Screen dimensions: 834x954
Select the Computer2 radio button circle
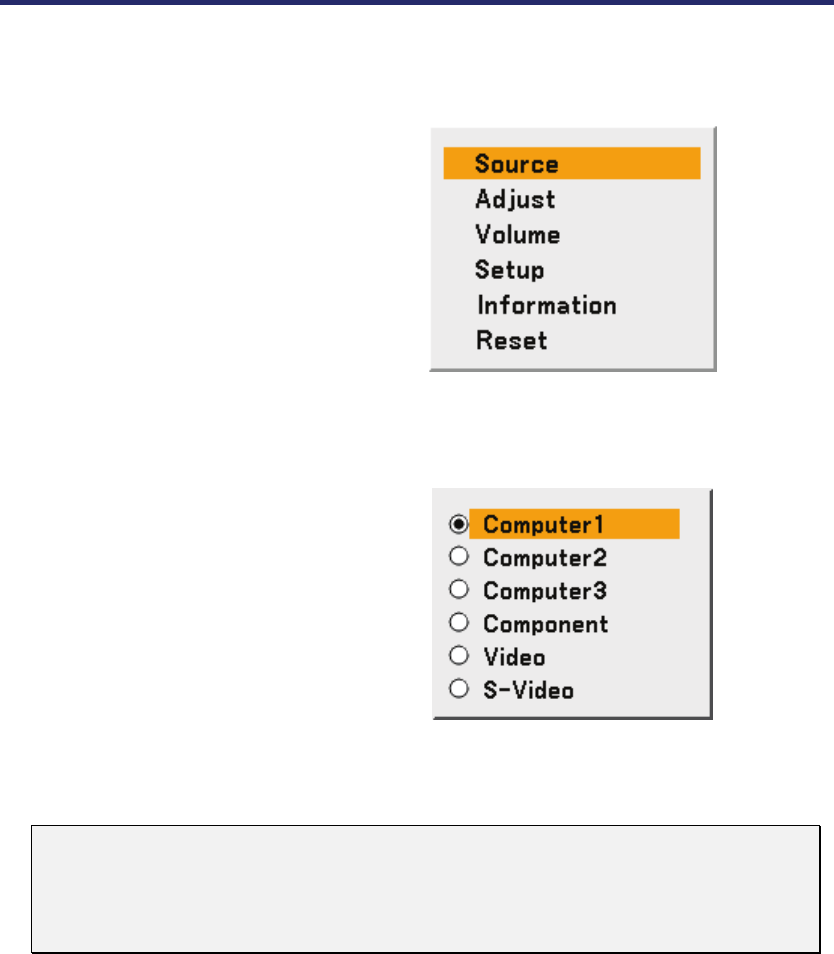click(x=458, y=557)
